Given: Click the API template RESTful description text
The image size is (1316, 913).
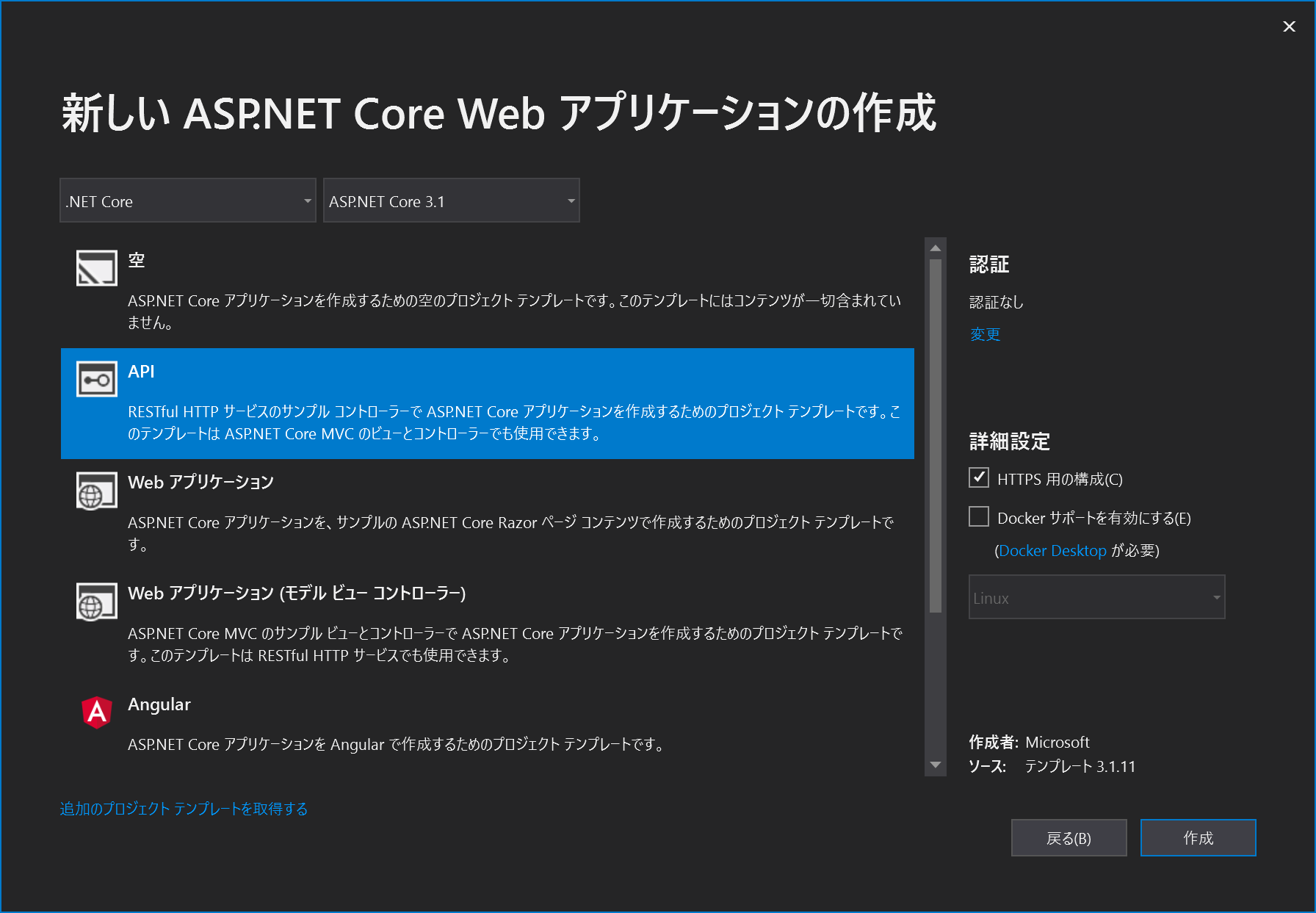Looking at the screenshot, I should (515, 422).
